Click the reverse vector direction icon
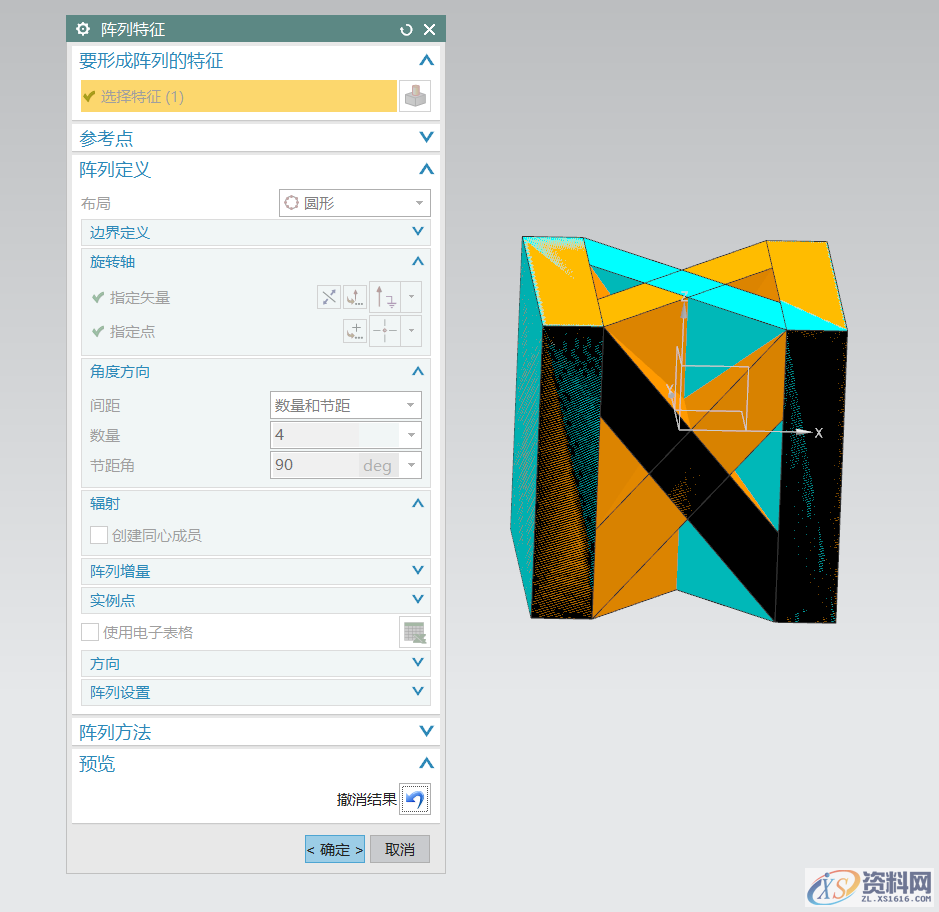 tap(329, 296)
